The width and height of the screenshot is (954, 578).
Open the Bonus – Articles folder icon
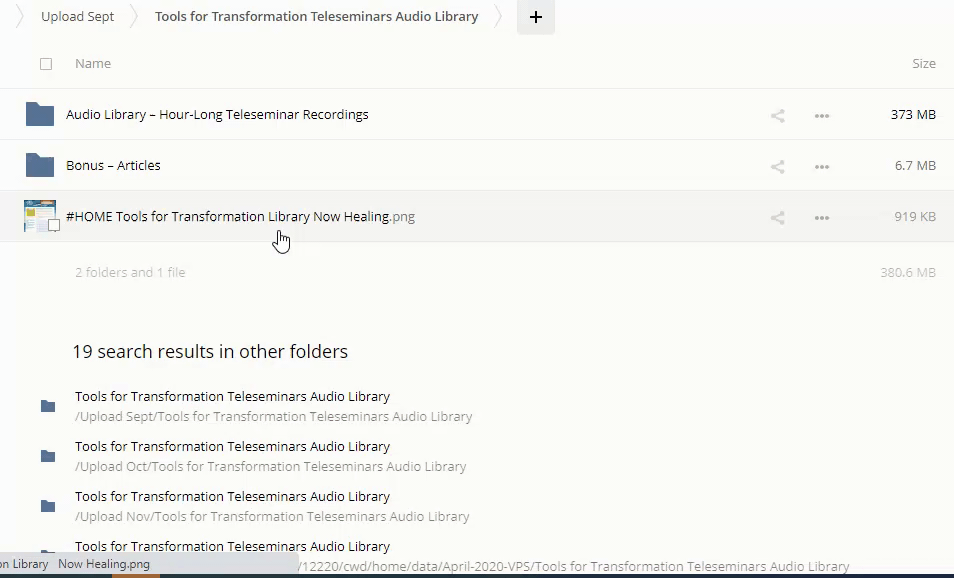point(40,165)
